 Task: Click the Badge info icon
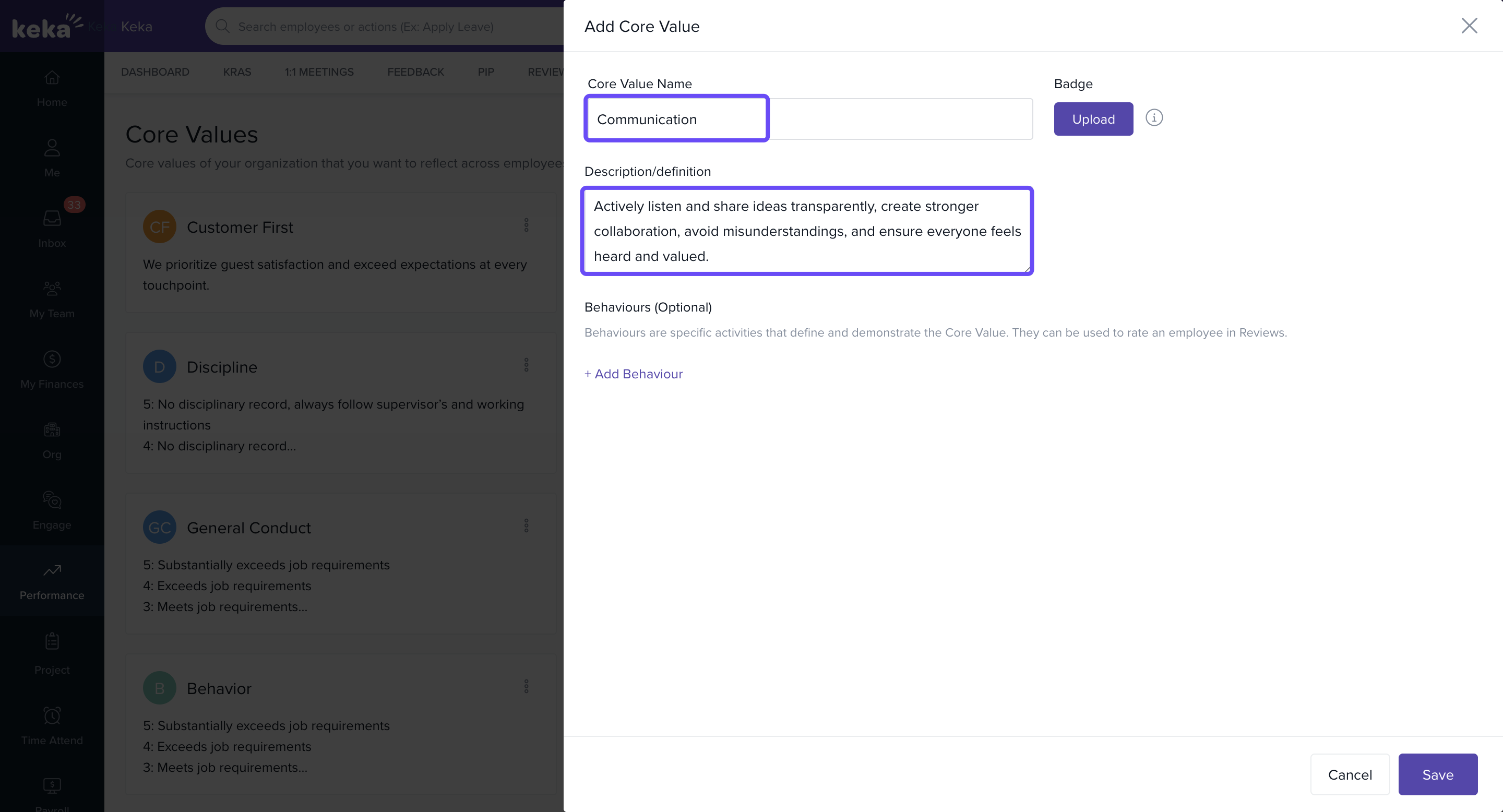click(1153, 118)
